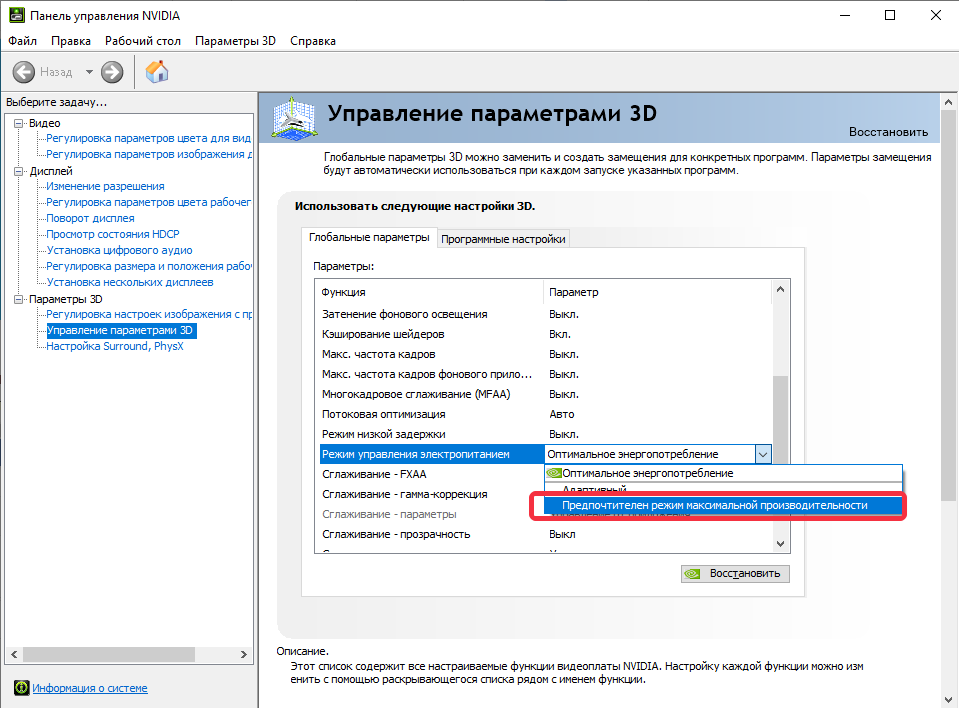This screenshot has width=959, height=708.
Task: Switch to Программные настройки tab
Action: [x=503, y=239]
